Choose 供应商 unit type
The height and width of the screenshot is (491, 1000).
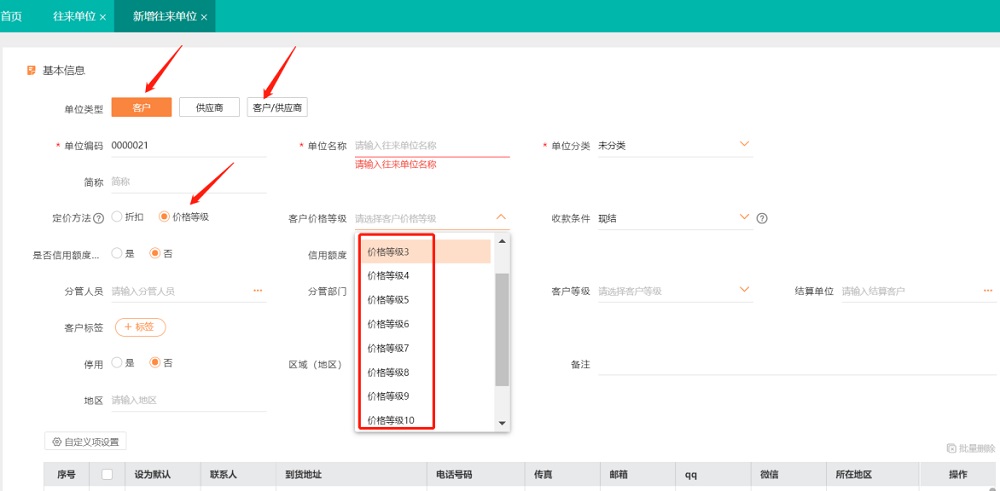[x=209, y=107]
